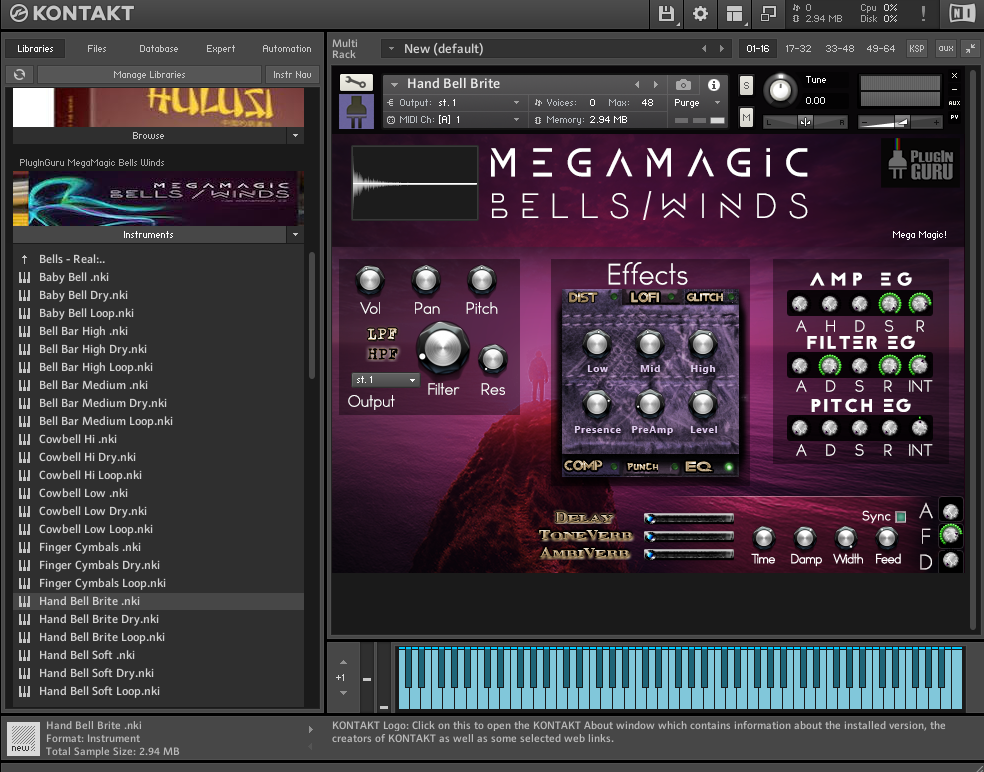984x772 pixels.
Task: Select the HPF filter type
Action: [x=382, y=353]
